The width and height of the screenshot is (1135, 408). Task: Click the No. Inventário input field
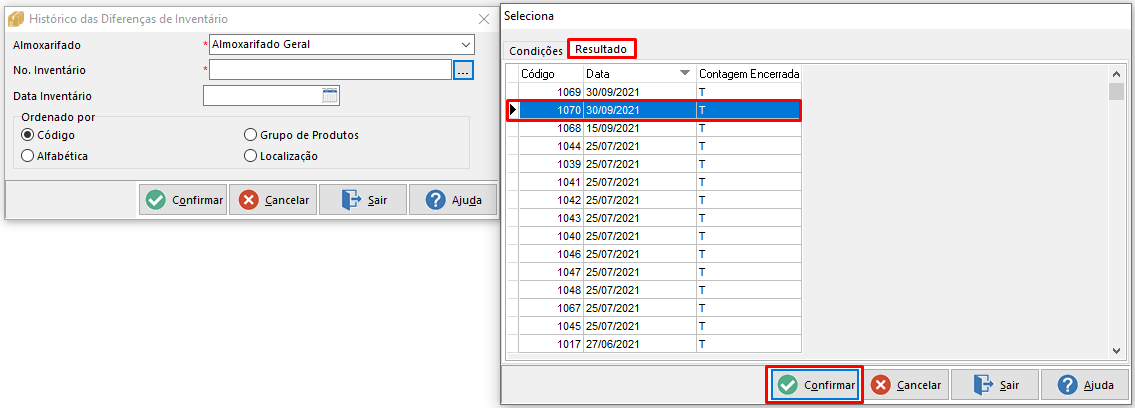point(331,70)
